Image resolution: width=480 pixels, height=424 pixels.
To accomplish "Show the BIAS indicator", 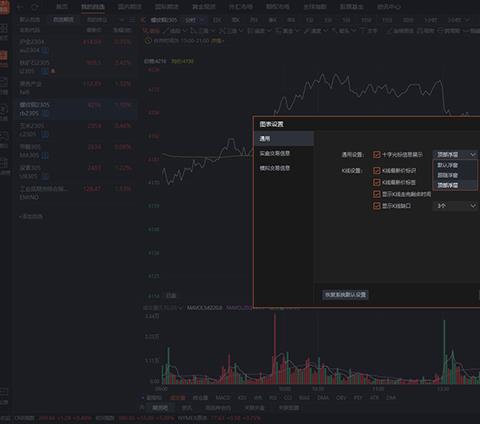I will [304, 398].
